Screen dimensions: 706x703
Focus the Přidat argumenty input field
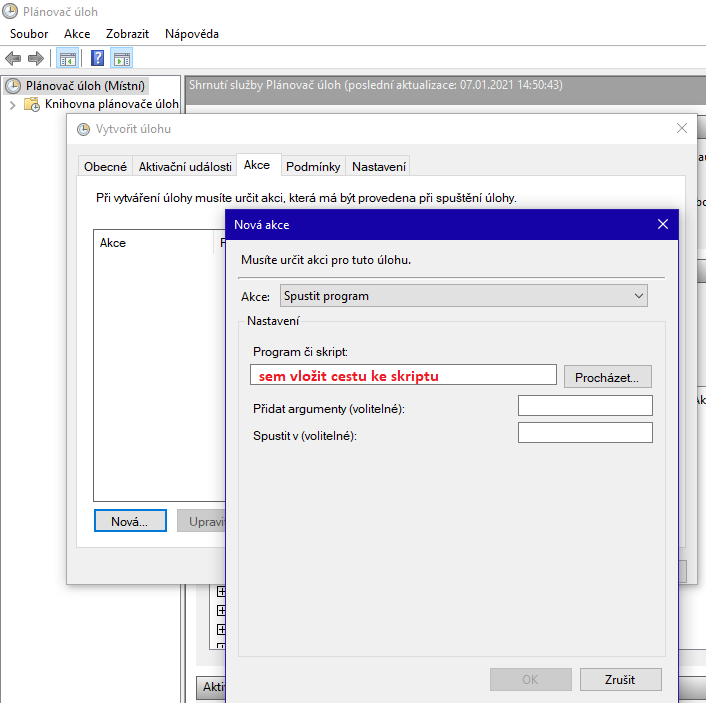pos(585,405)
